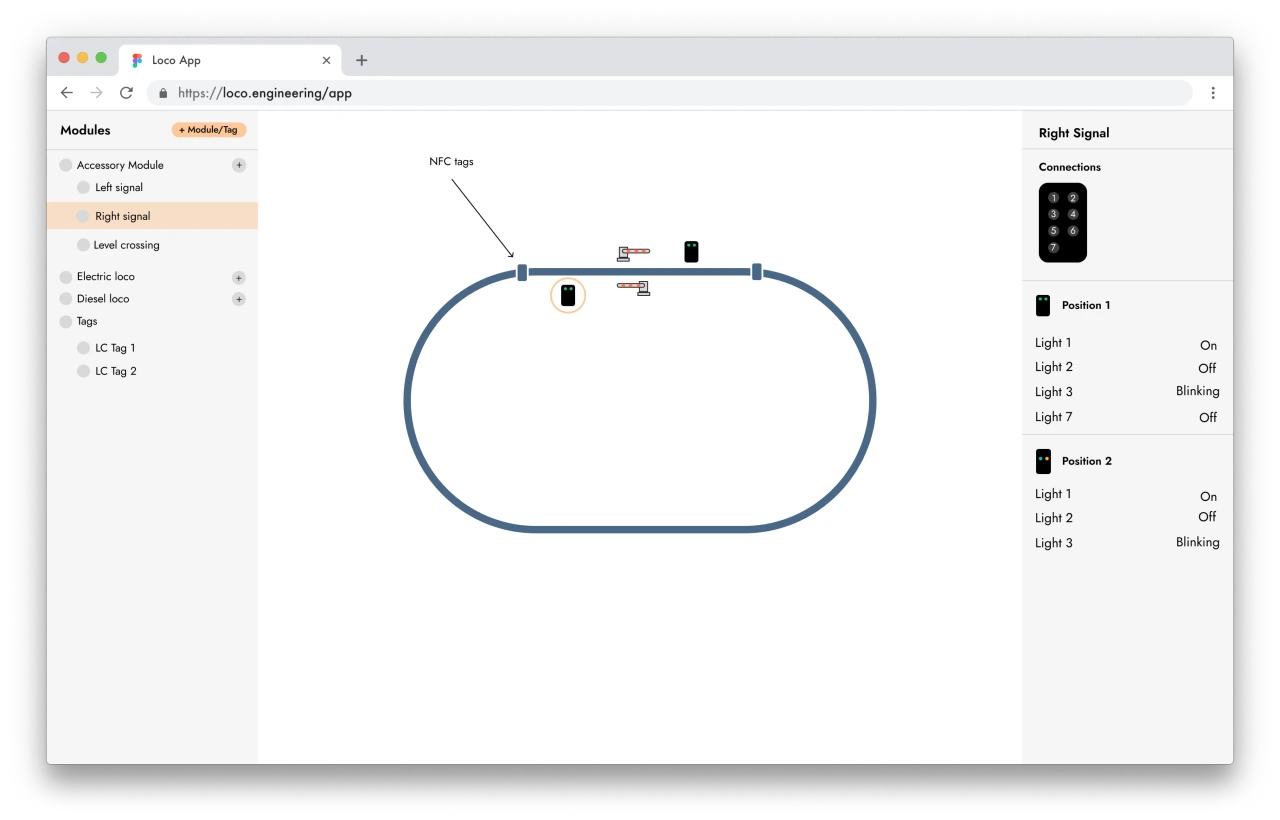The height and width of the screenshot is (820, 1280).
Task: Select Left signal in module tree
Action: pos(119,187)
